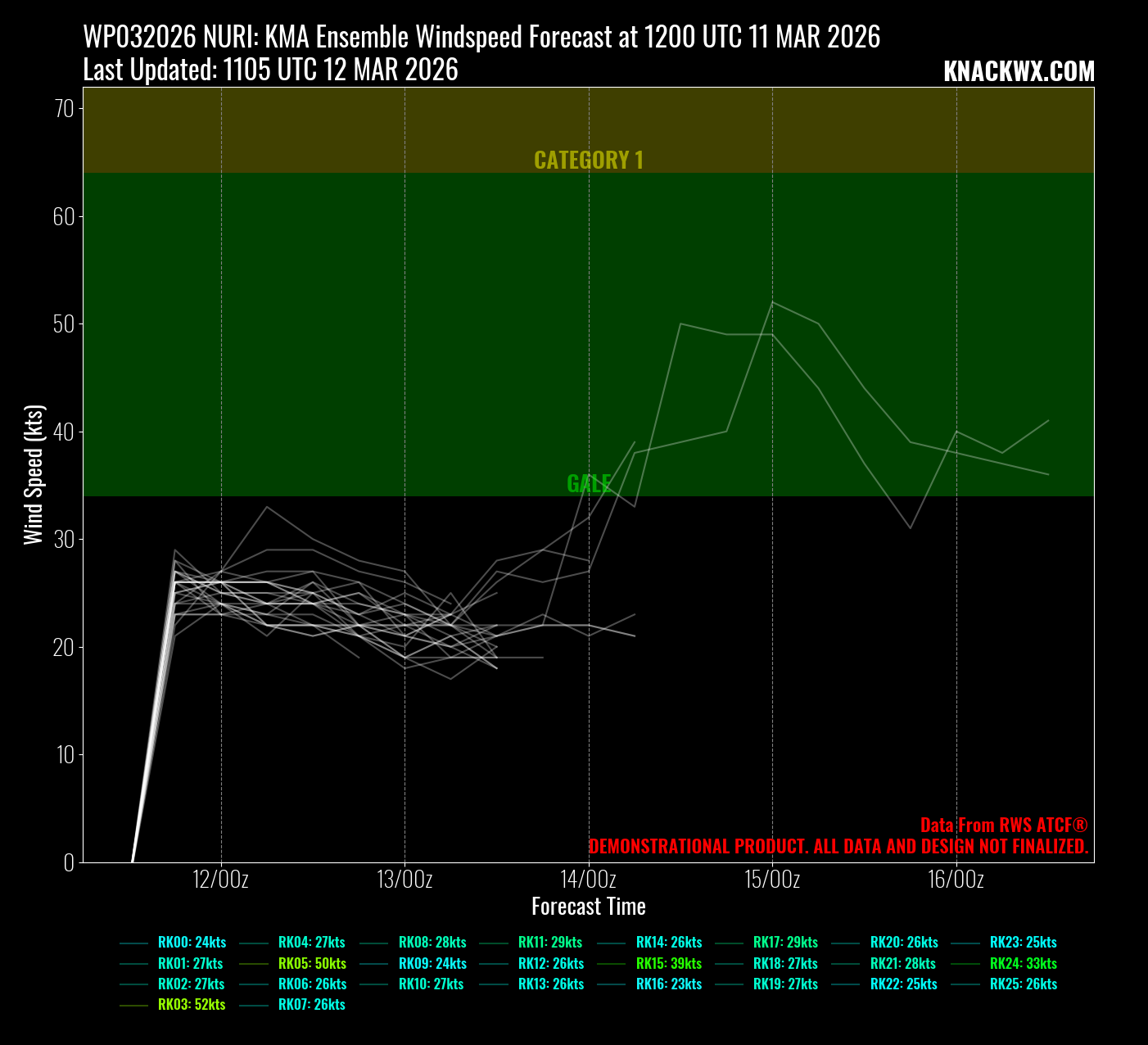Click the 14/00z forecast time tick label
Image resolution: width=1148 pixels, height=1045 pixels.
[x=588, y=880]
